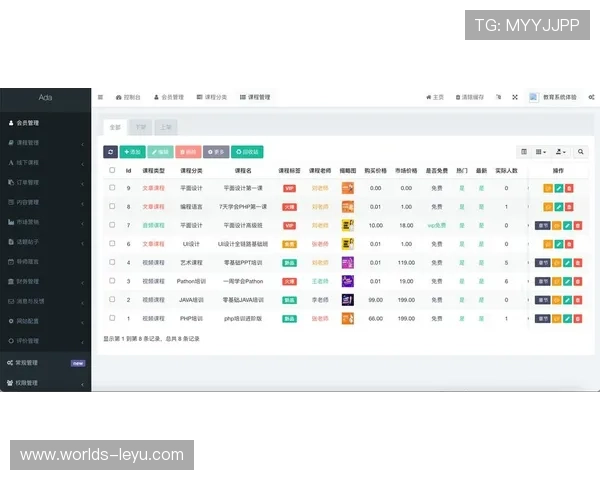600x480 pixels.
Task: Click the red delete icon for row 9
Action: (x=569, y=188)
